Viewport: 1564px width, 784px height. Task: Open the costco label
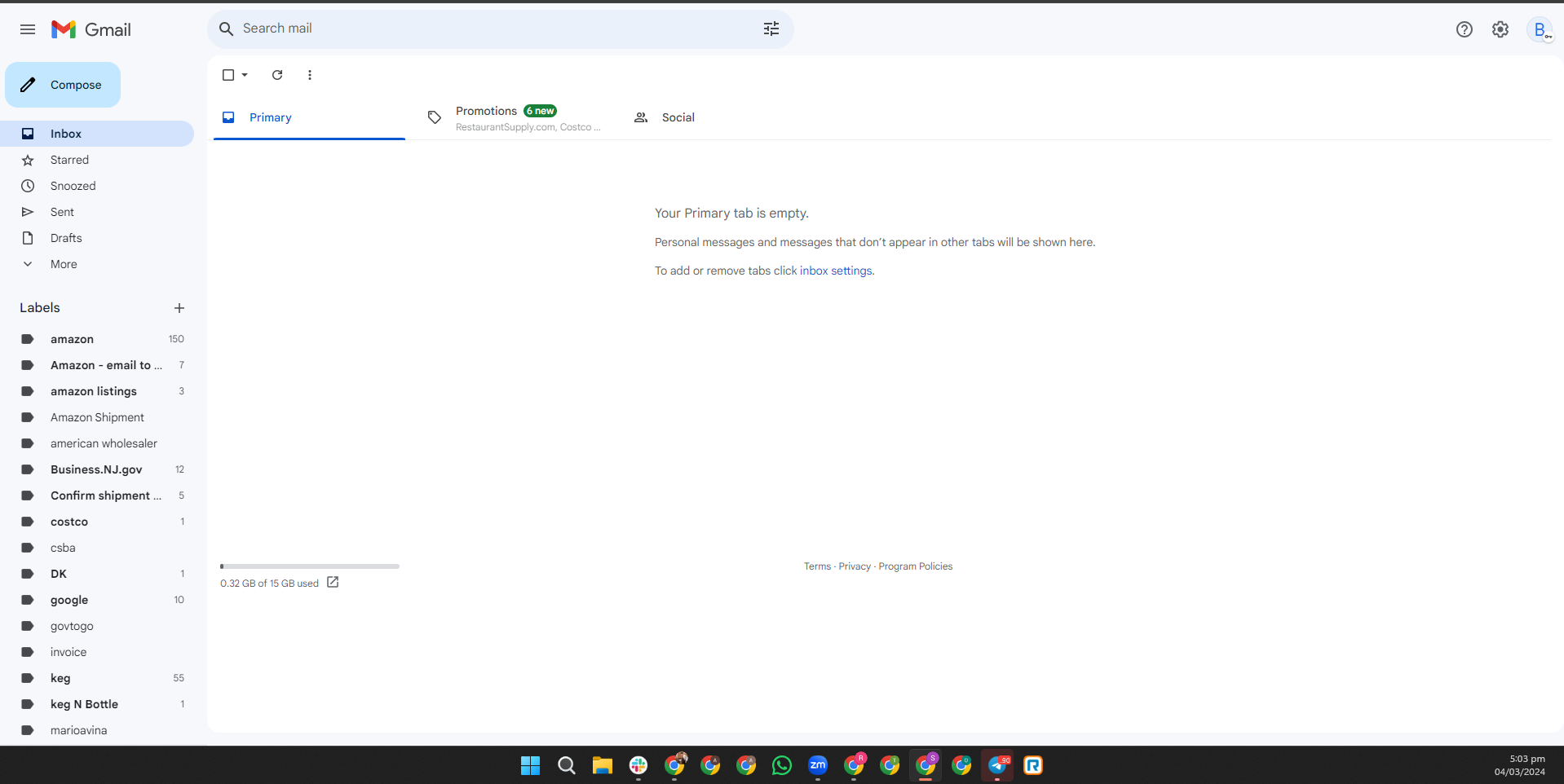click(97, 522)
